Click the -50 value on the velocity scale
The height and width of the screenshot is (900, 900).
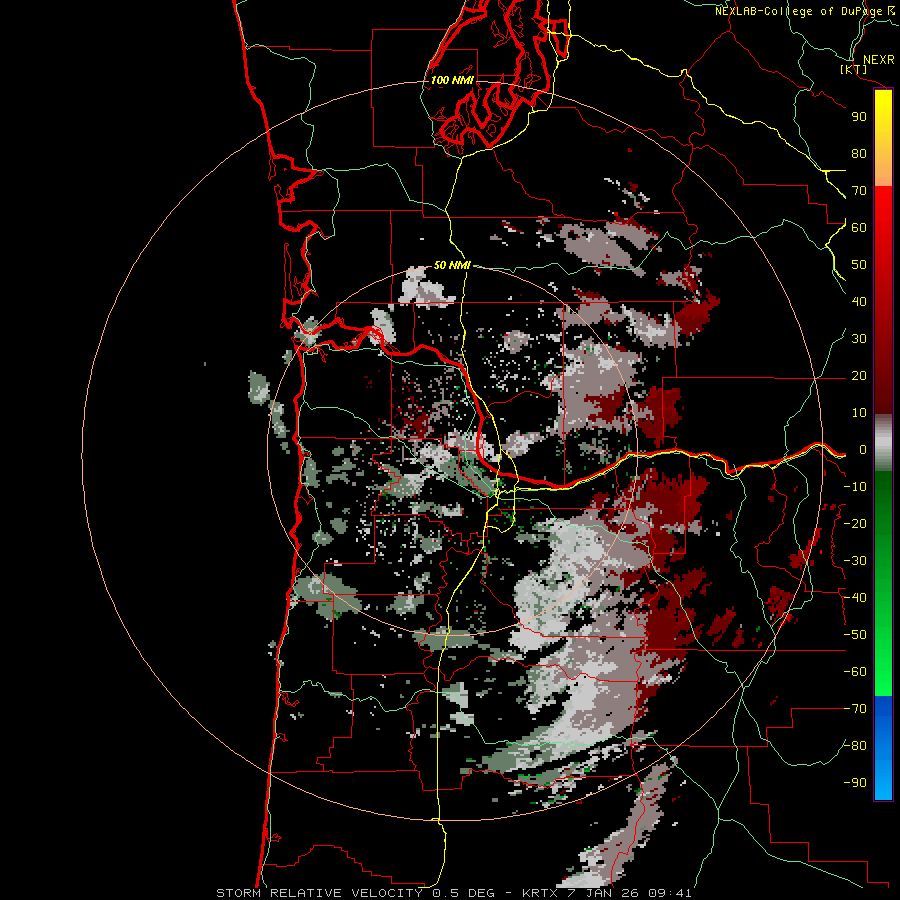point(855,635)
